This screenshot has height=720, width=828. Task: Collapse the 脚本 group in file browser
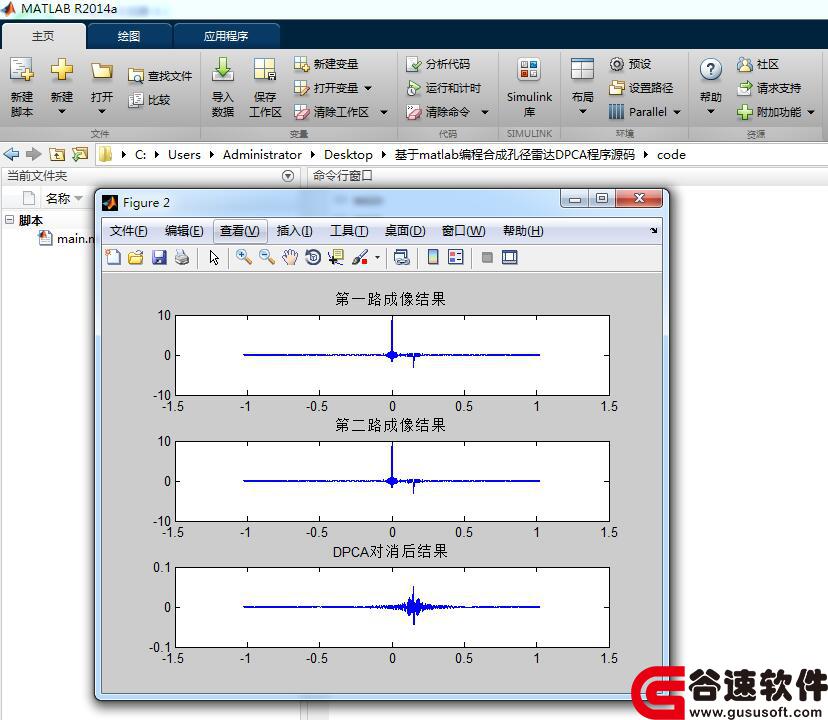click(10, 219)
